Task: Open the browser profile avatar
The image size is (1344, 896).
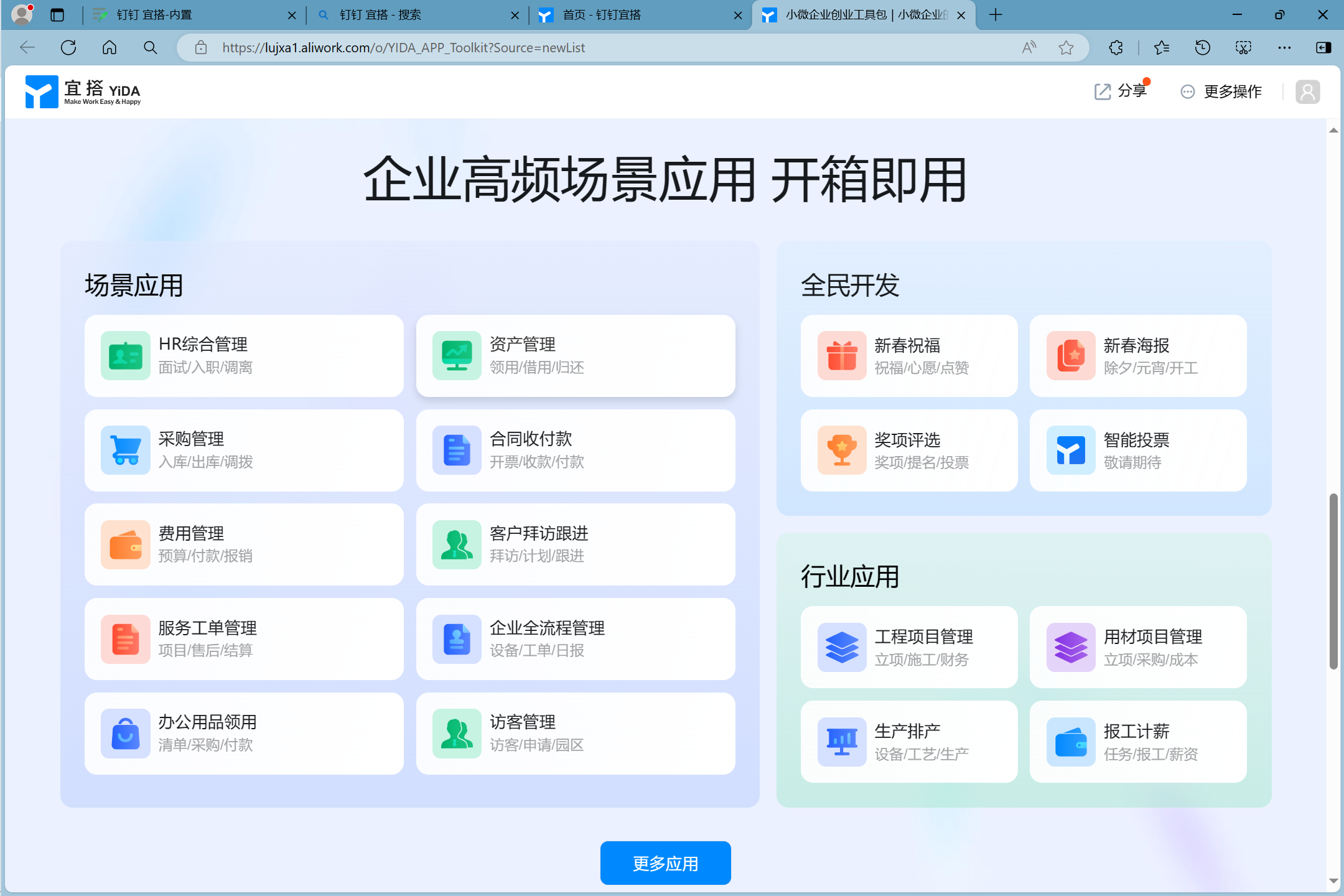Action: (22, 15)
